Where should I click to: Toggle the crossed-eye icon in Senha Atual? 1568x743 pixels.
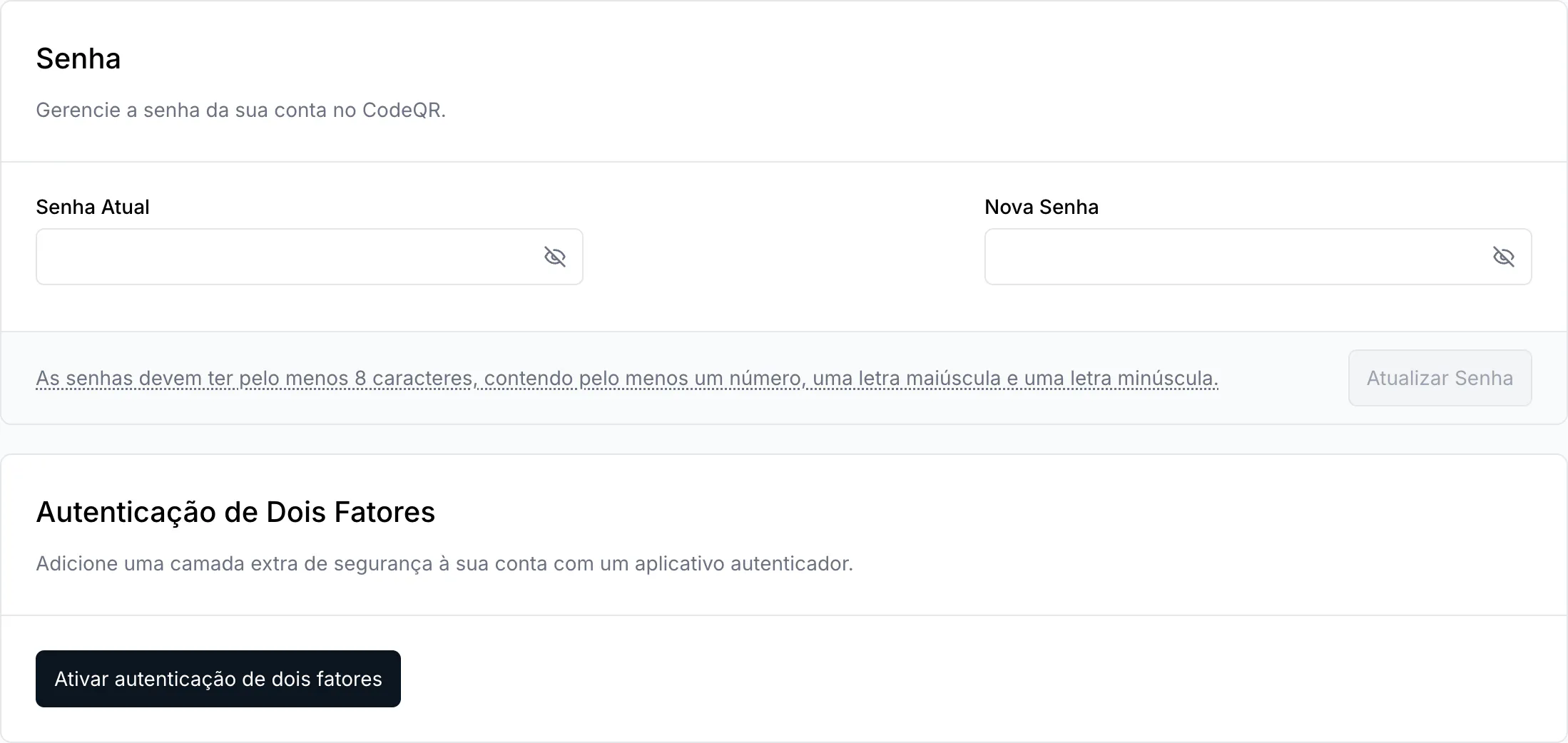[554, 257]
